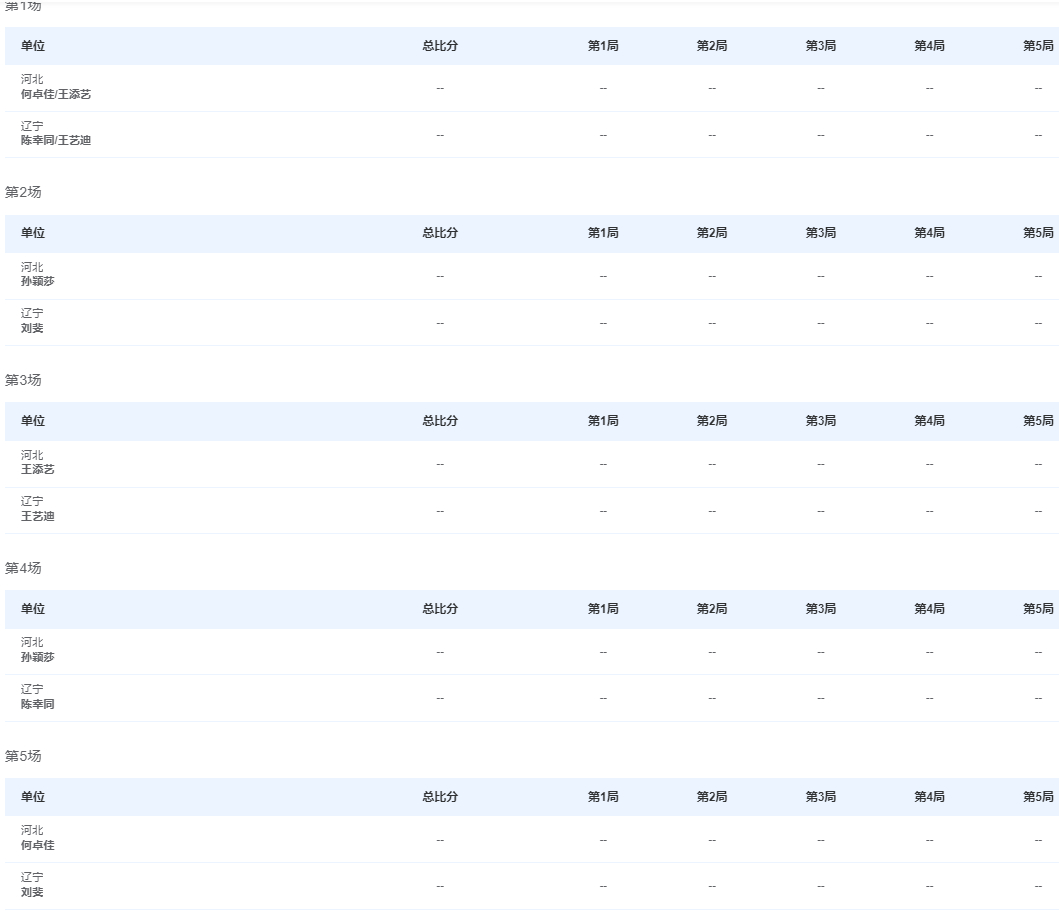Click player pair 何卓佳/王添艺 in match 1

tap(55, 95)
